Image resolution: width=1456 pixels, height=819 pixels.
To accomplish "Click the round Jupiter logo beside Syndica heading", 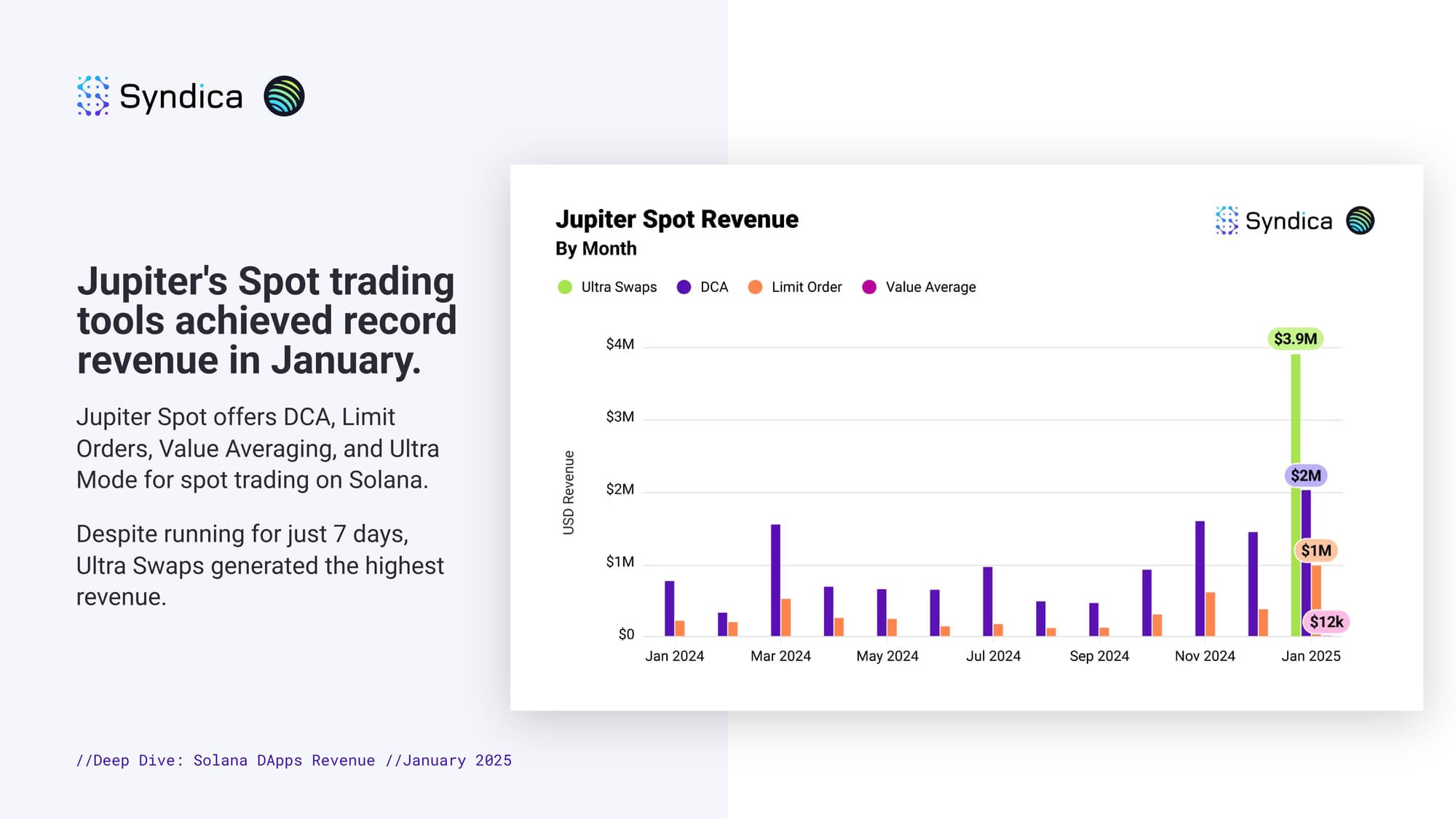I will point(284,96).
